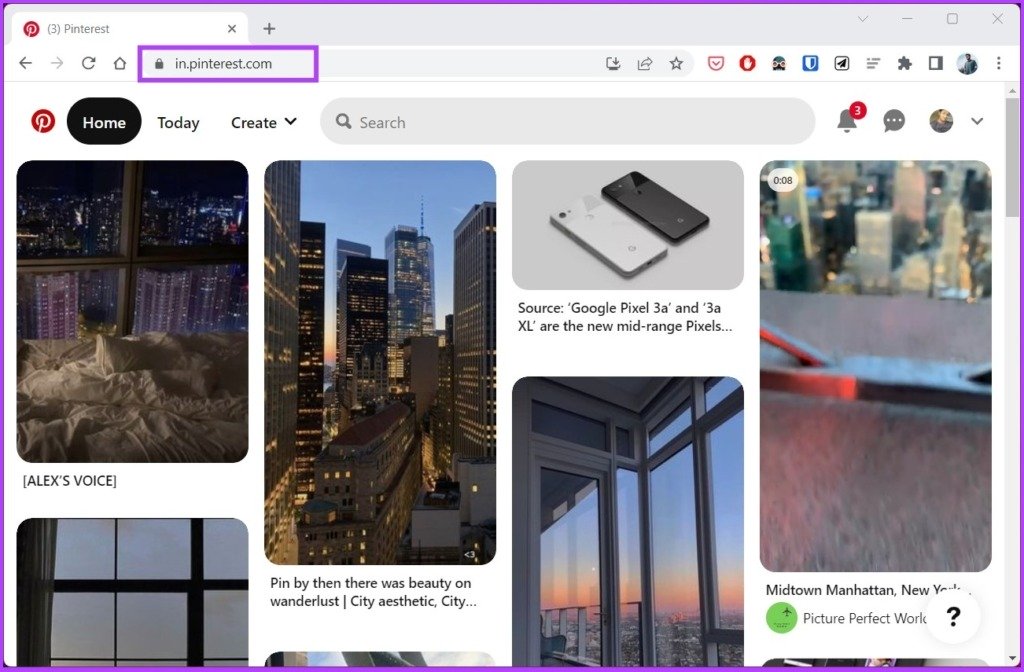Reload the page
1024x672 pixels.
pos(88,63)
